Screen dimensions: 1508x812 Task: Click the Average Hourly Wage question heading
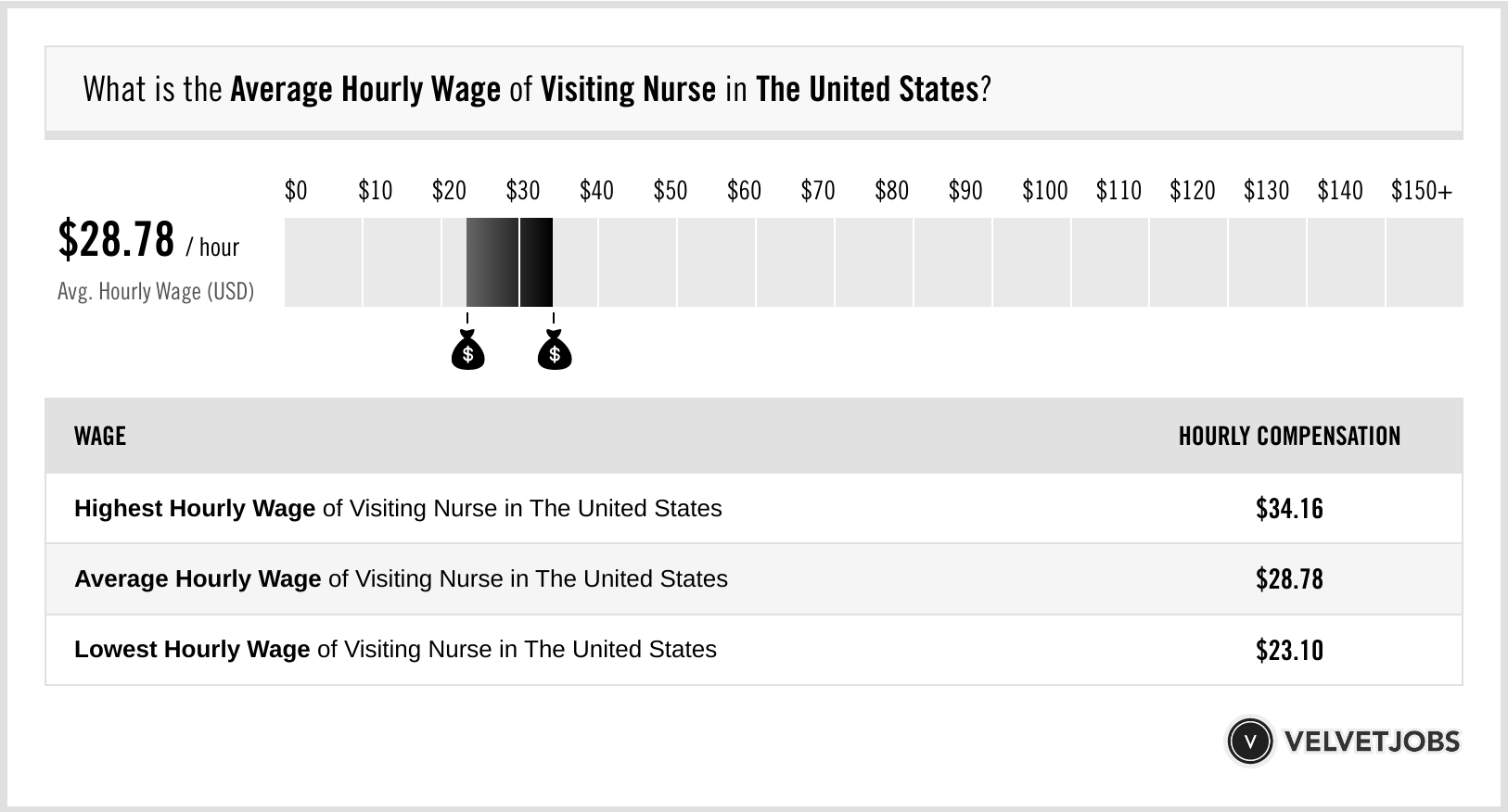537,89
